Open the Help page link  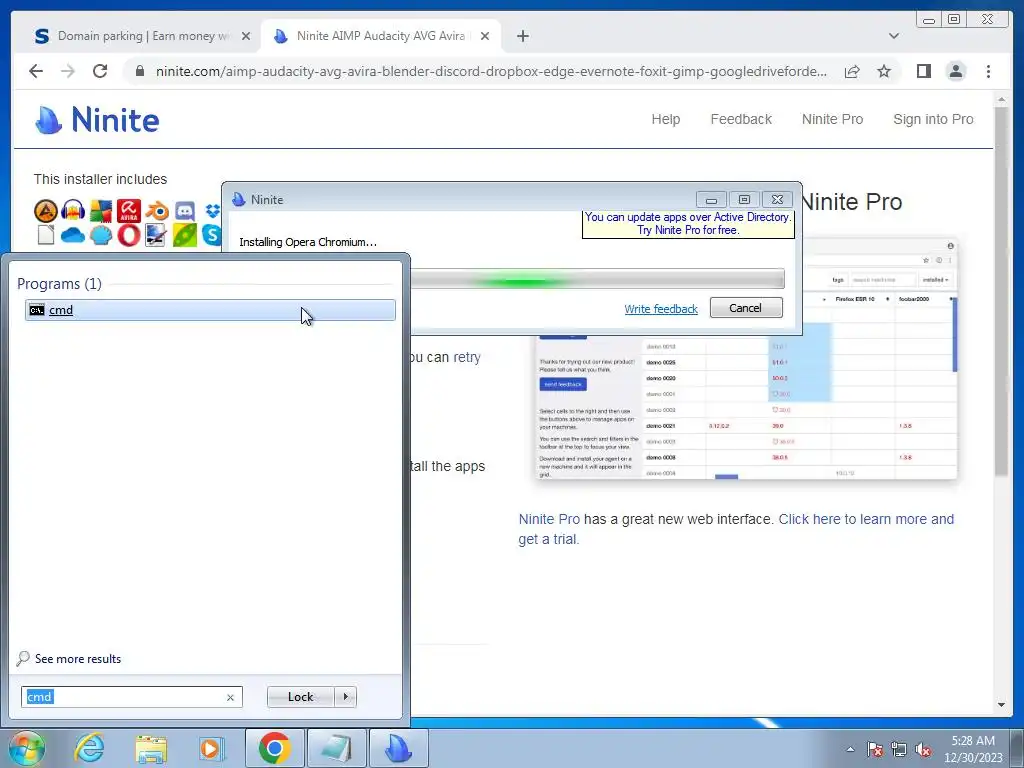665,120
